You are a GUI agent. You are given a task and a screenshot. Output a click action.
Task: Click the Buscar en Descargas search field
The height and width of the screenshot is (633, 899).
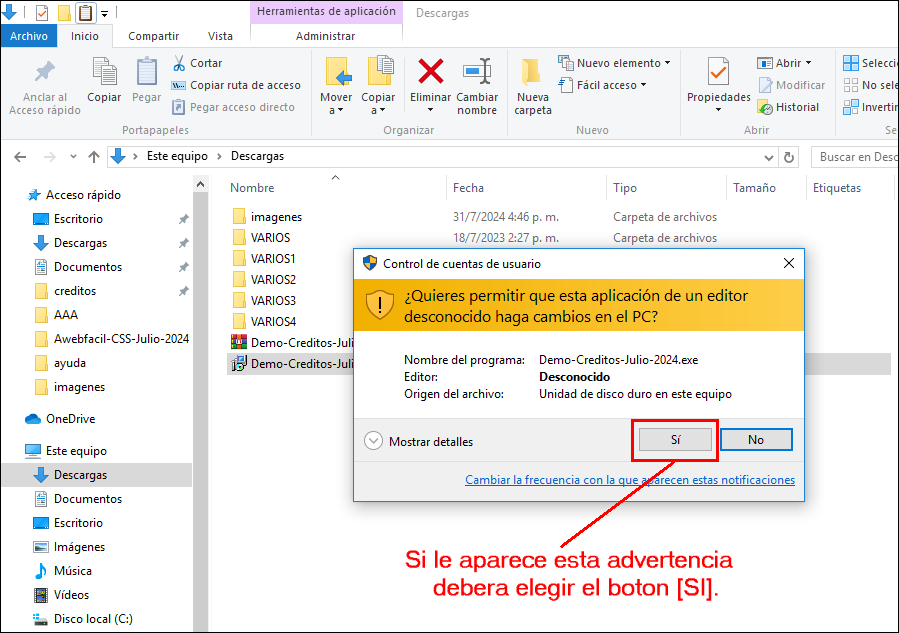(856, 157)
